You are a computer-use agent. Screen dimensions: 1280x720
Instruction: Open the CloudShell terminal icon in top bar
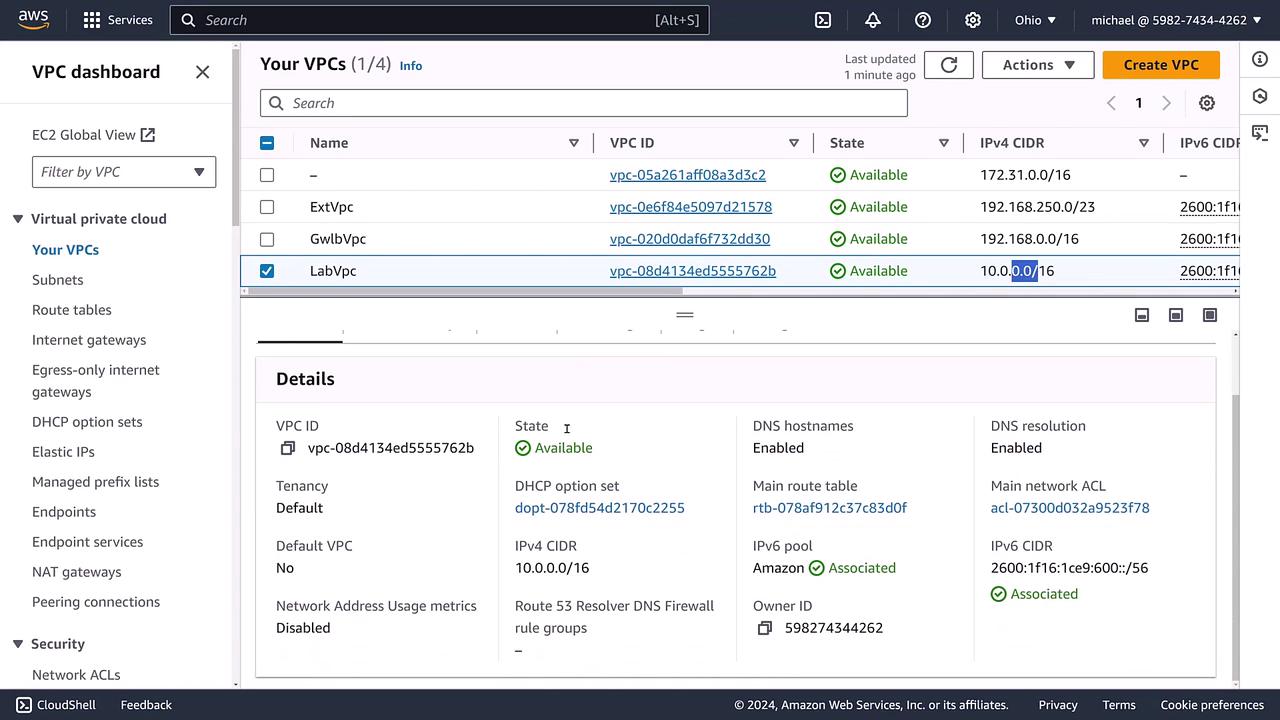(823, 20)
